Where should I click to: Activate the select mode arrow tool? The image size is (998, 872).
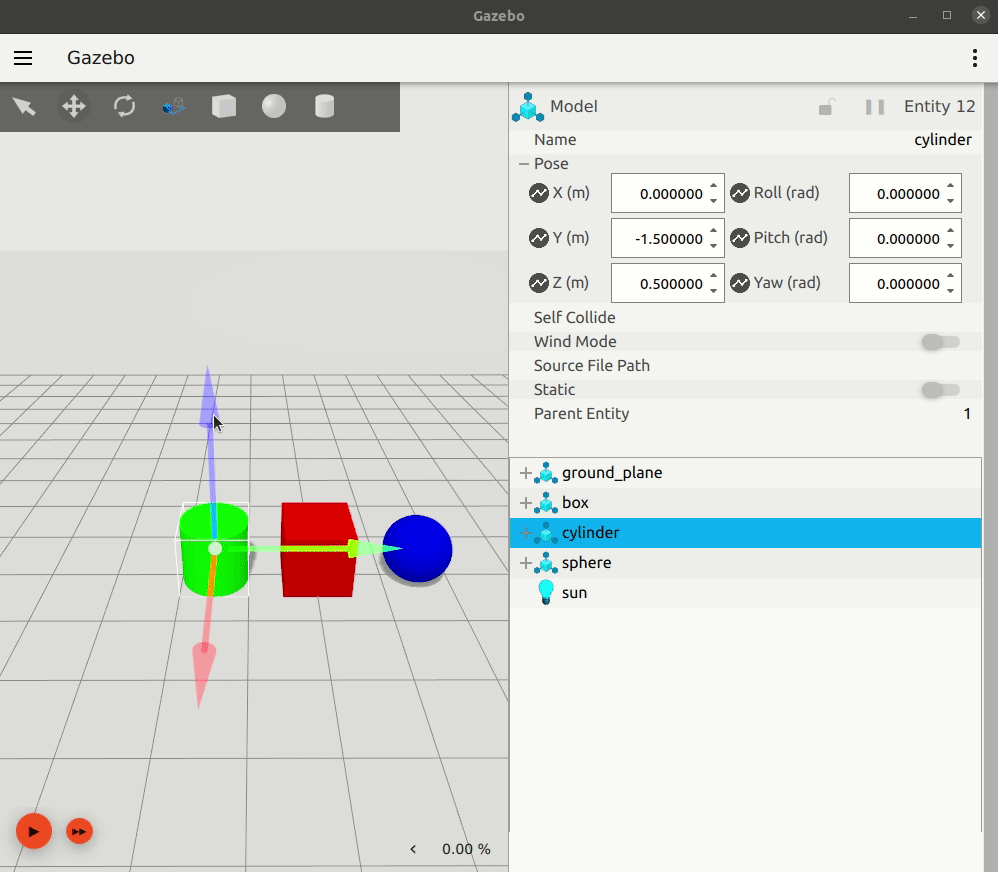tap(24, 106)
